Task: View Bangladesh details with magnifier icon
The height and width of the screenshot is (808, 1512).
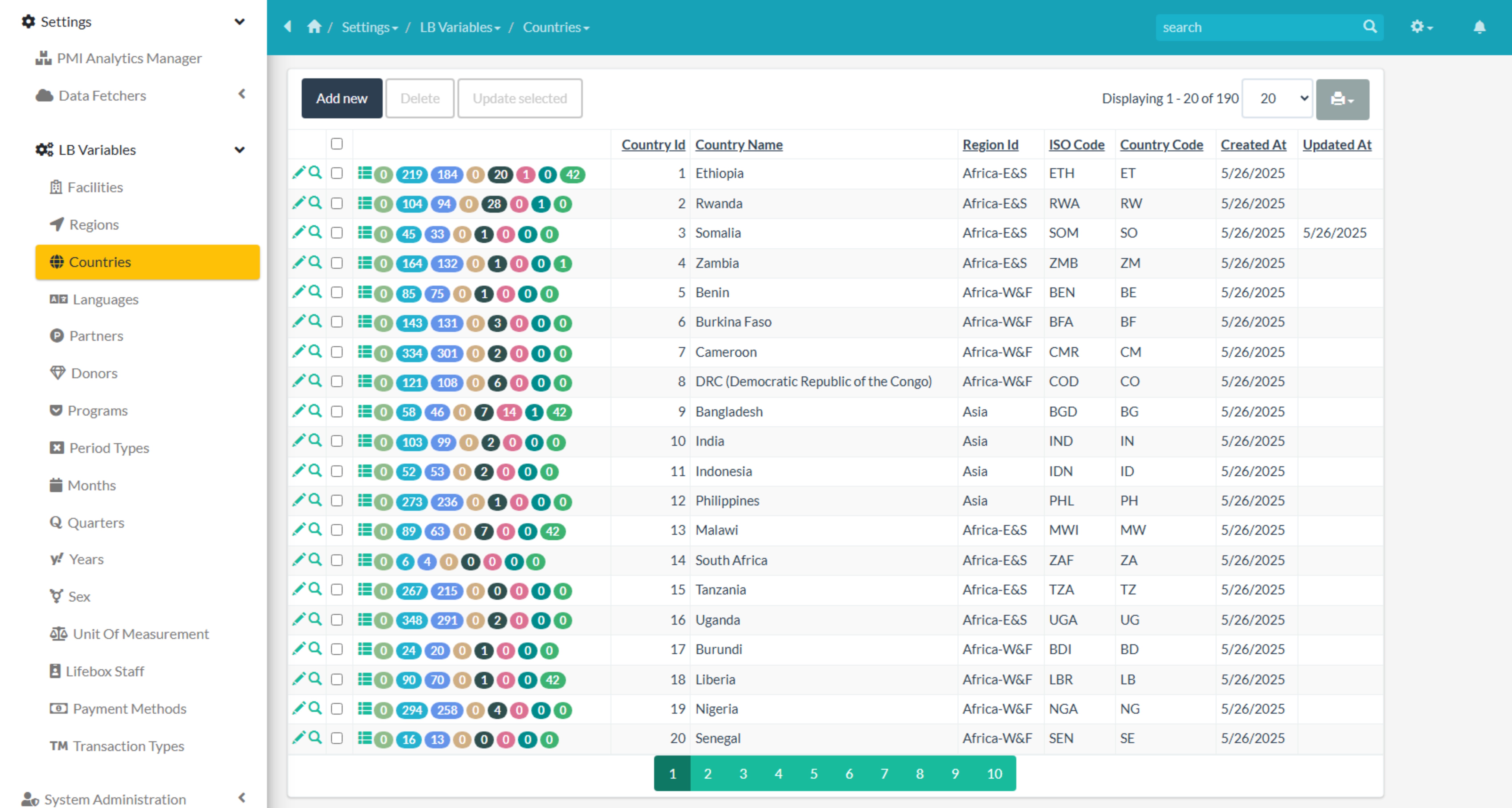Action: [315, 411]
